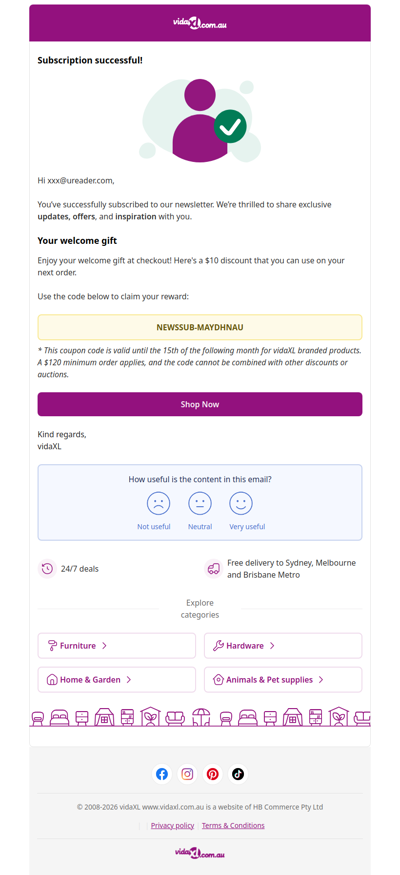Click the chevron next to Home & Garden
400x875 pixels.
tap(129, 680)
